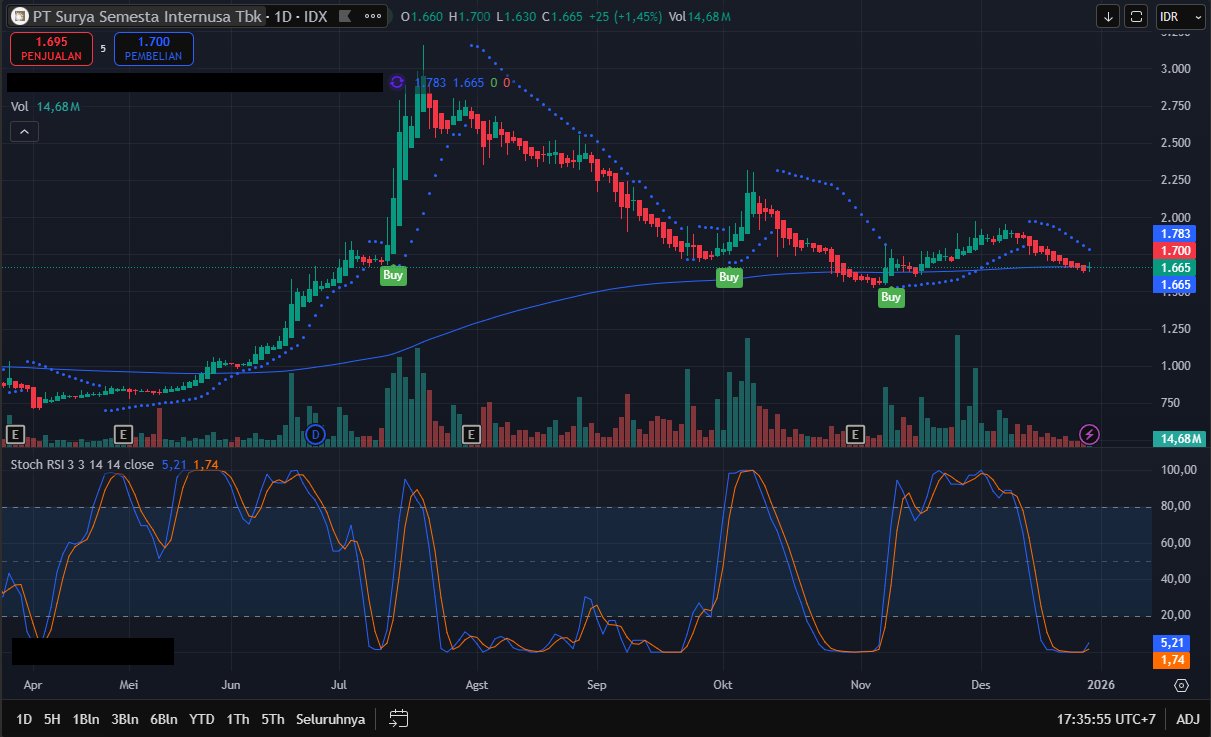
Task: Open the go-to-date calendar icon
Action: point(399,718)
